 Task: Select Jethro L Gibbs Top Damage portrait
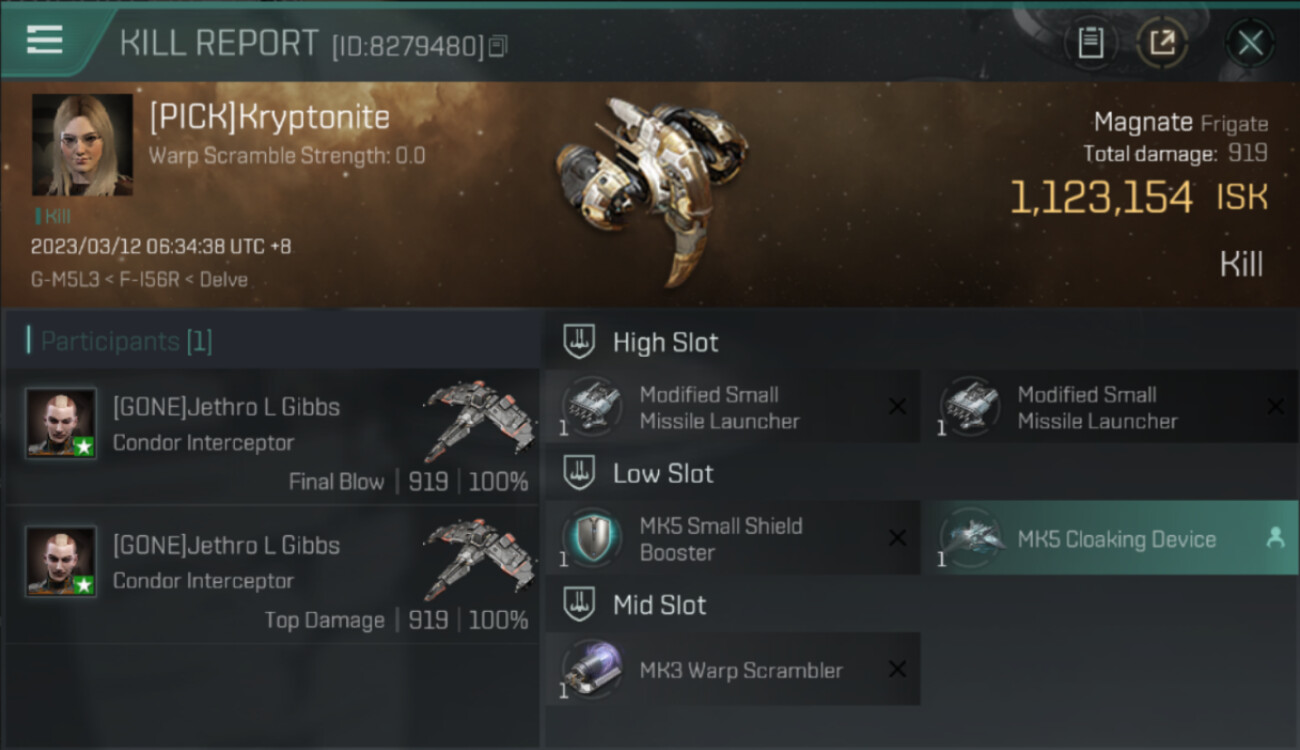coord(61,561)
